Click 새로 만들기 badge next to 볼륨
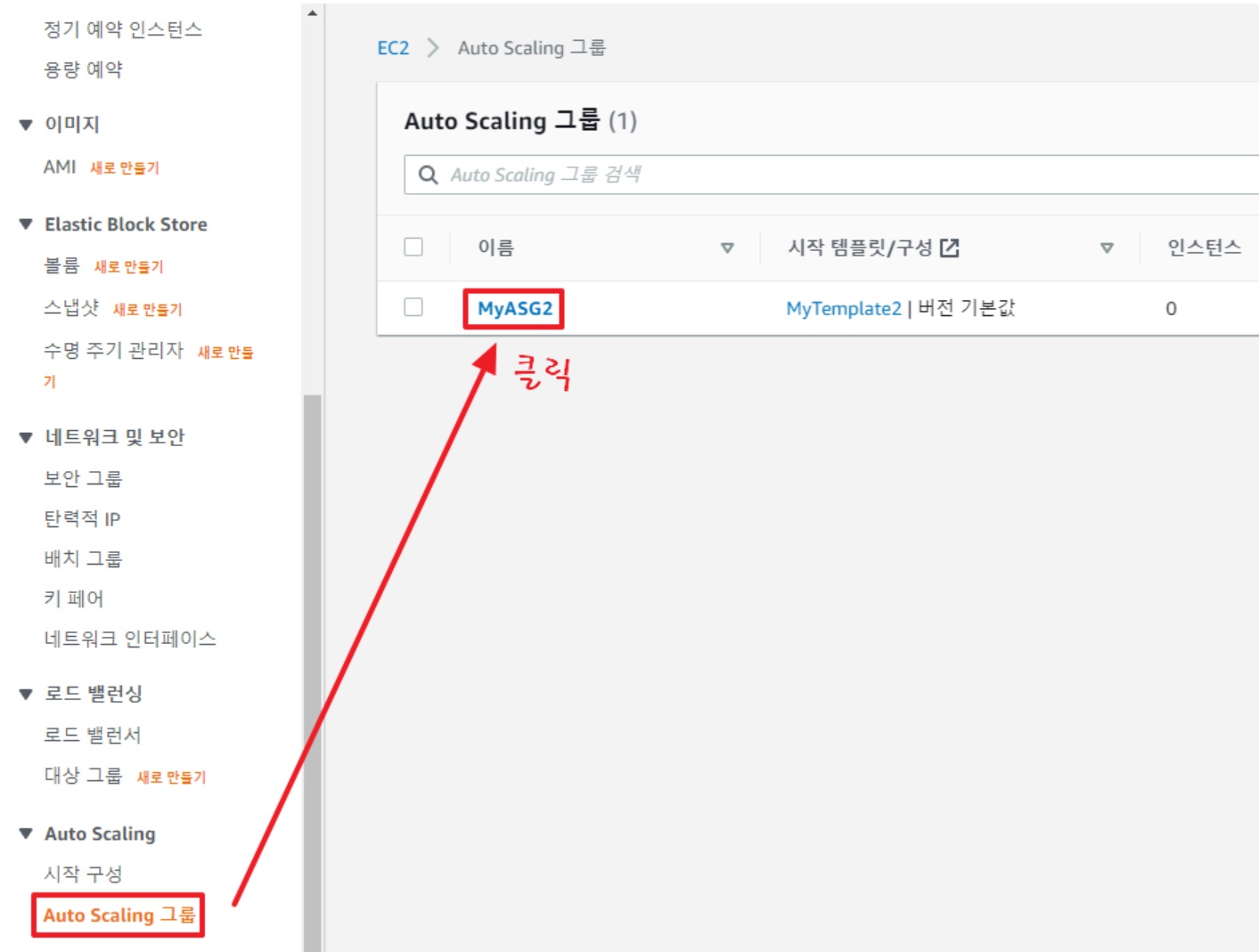The height and width of the screenshot is (952, 1259). pyautogui.click(x=128, y=266)
